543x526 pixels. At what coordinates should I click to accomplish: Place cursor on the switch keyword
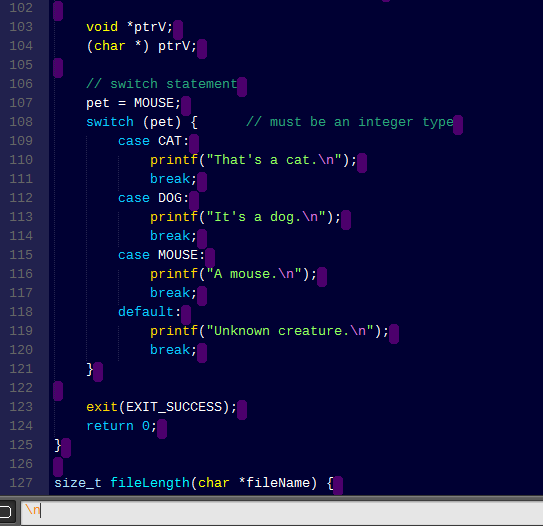[110, 122]
